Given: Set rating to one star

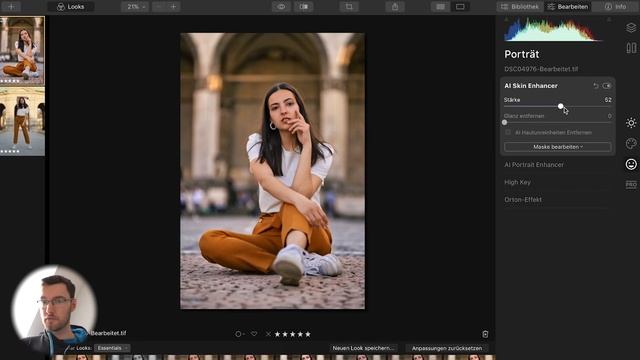Looking at the screenshot, I should [x=278, y=334].
